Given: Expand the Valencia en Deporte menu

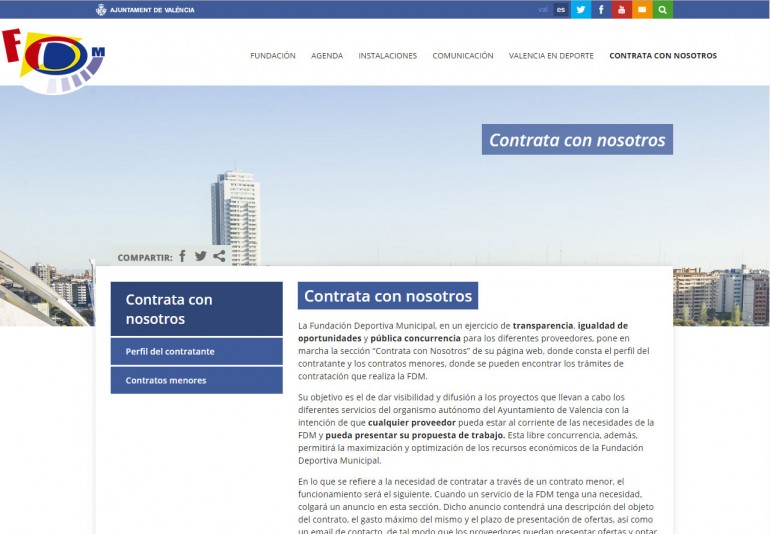Looking at the screenshot, I should tap(551, 56).
